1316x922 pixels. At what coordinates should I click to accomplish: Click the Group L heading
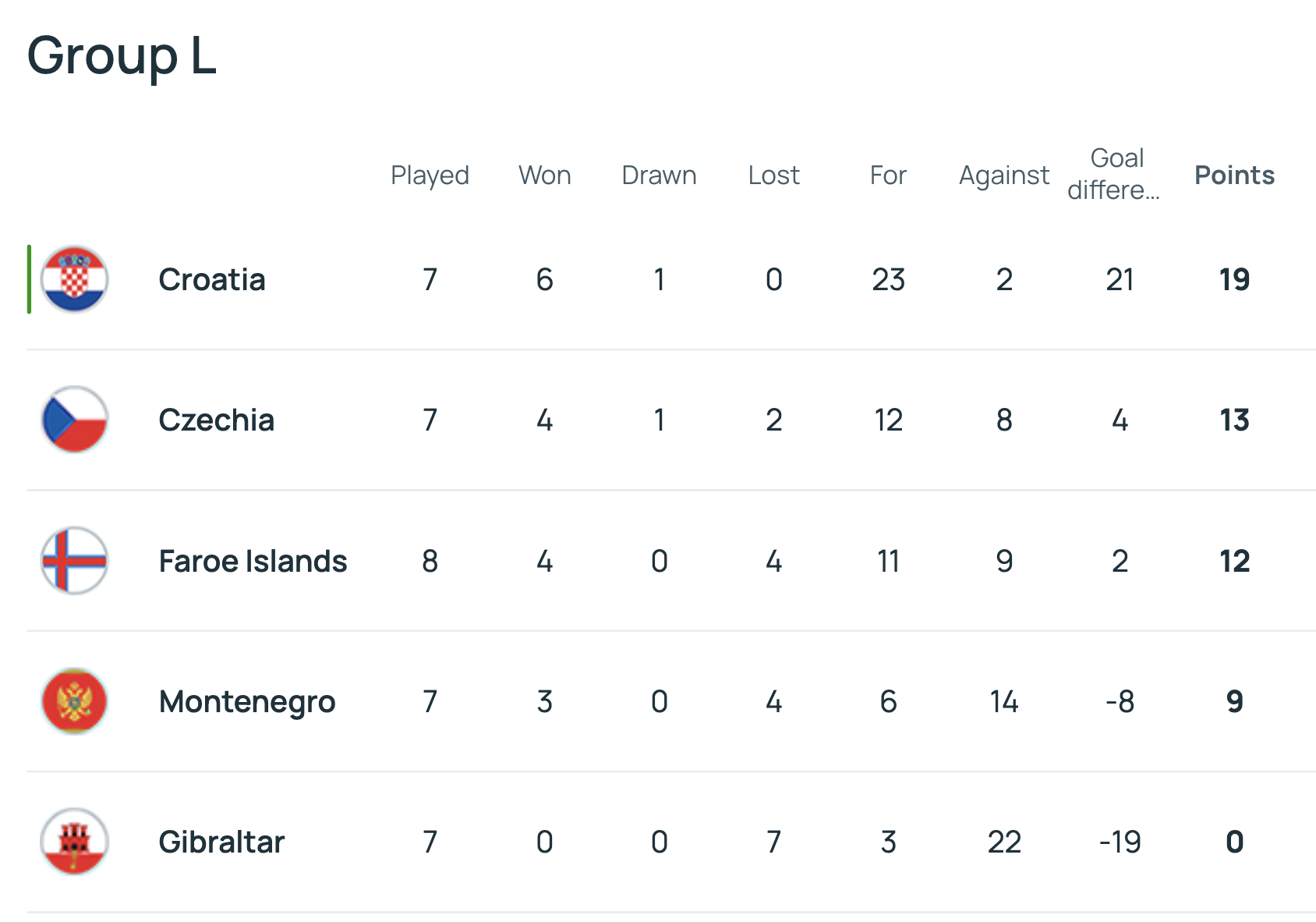[122, 56]
